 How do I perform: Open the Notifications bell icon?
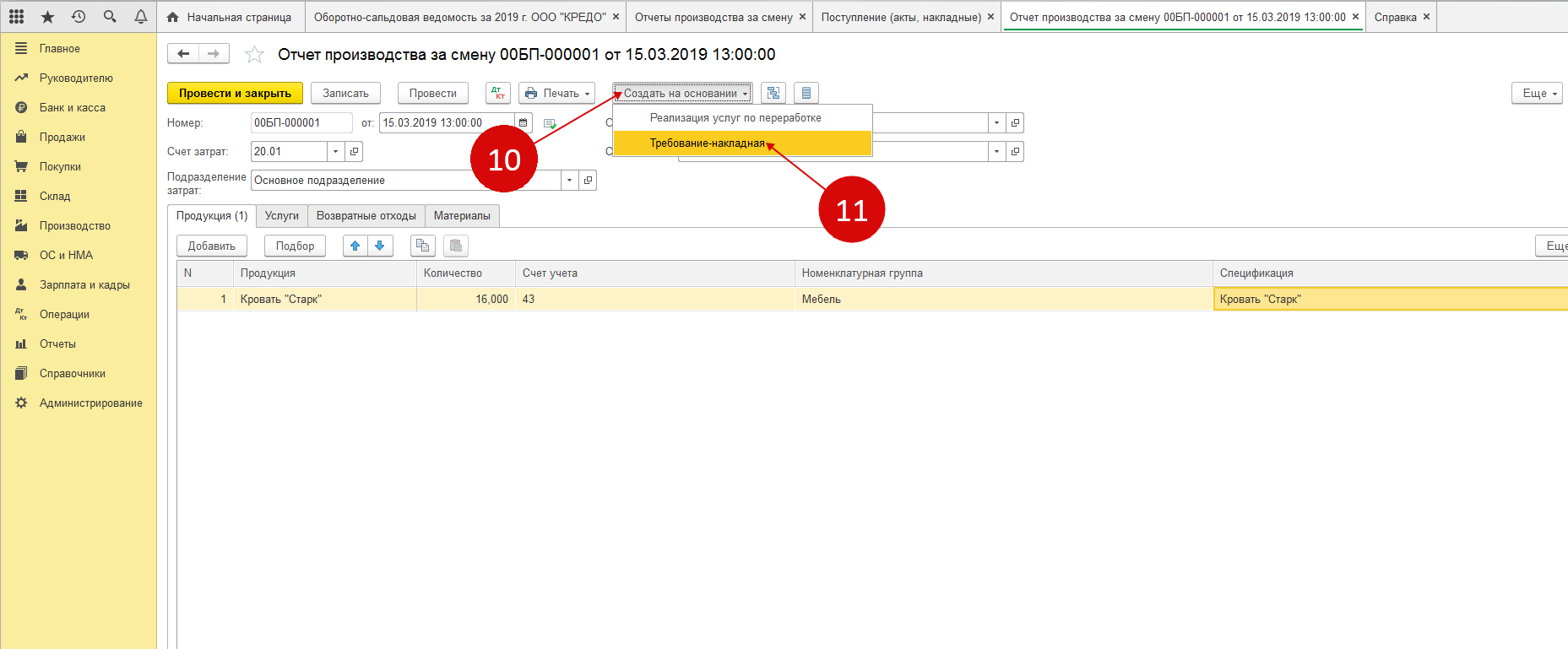click(x=140, y=16)
